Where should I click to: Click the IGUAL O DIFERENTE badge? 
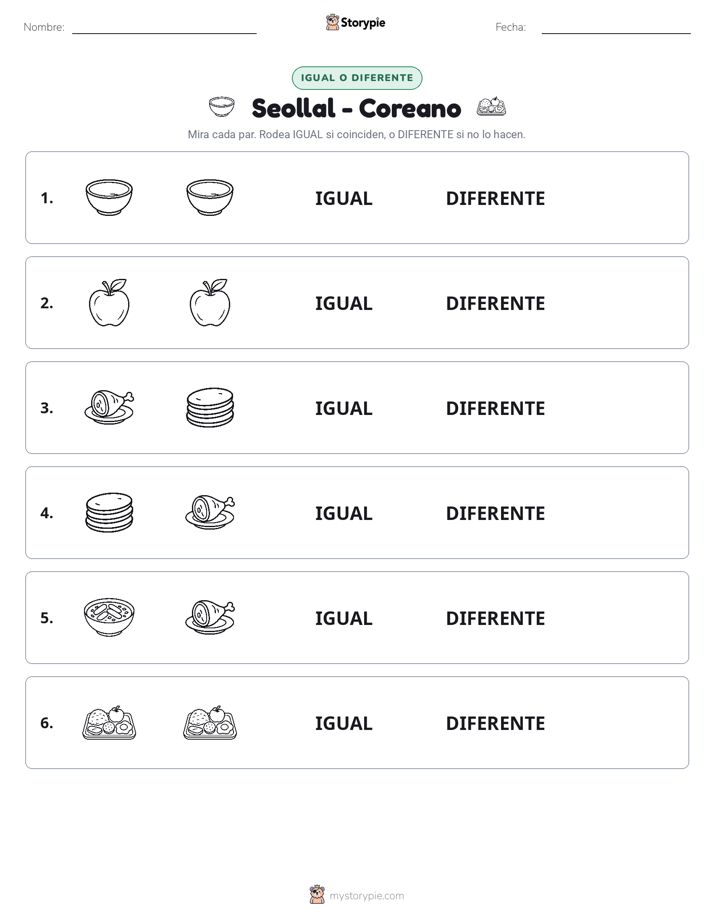click(357, 78)
